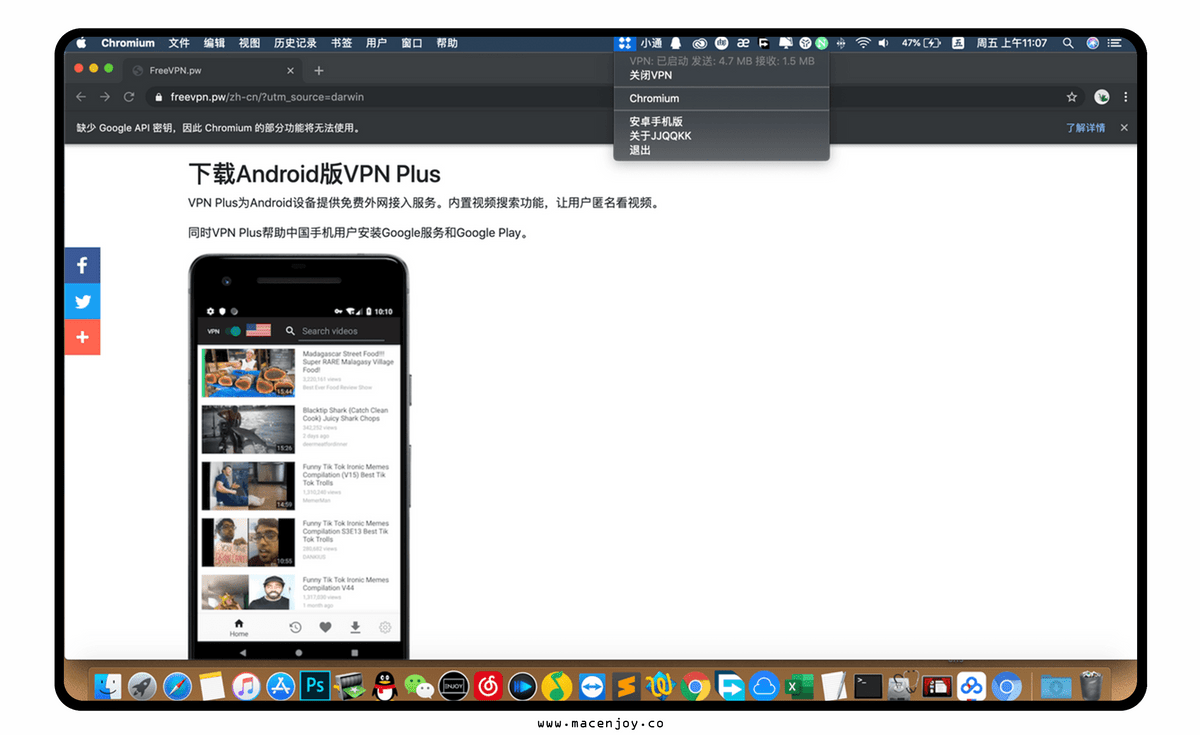The height and width of the screenshot is (735, 1200).
Task: Click the Android phone screenshot image
Action: pyautogui.click(x=299, y=456)
